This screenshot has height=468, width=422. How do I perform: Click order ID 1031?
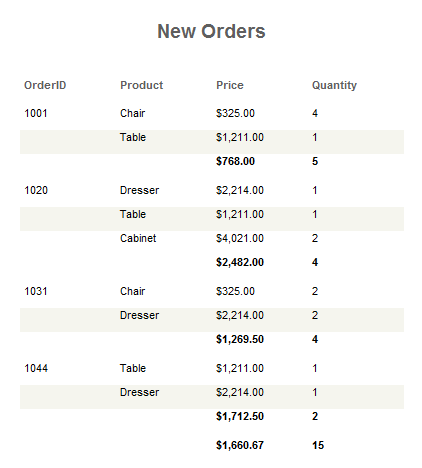pyautogui.click(x=36, y=291)
